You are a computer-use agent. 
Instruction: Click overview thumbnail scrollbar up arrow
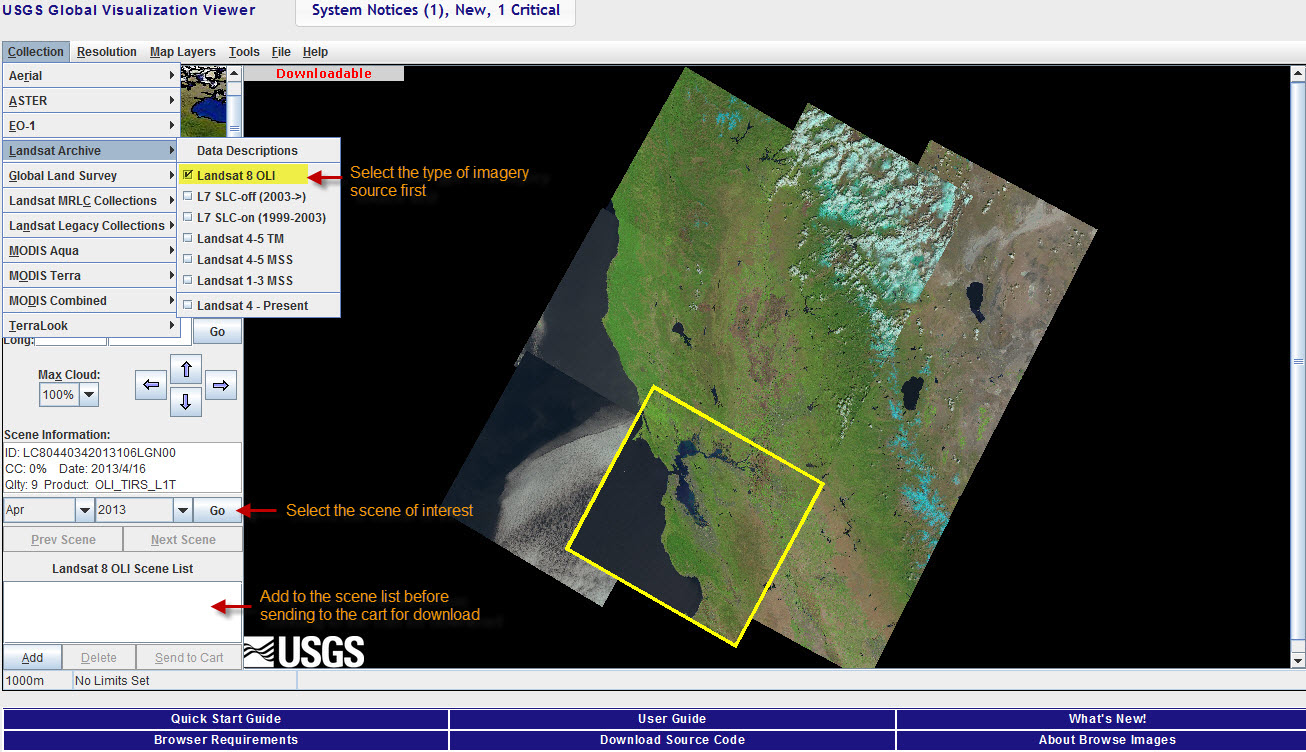coord(235,73)
